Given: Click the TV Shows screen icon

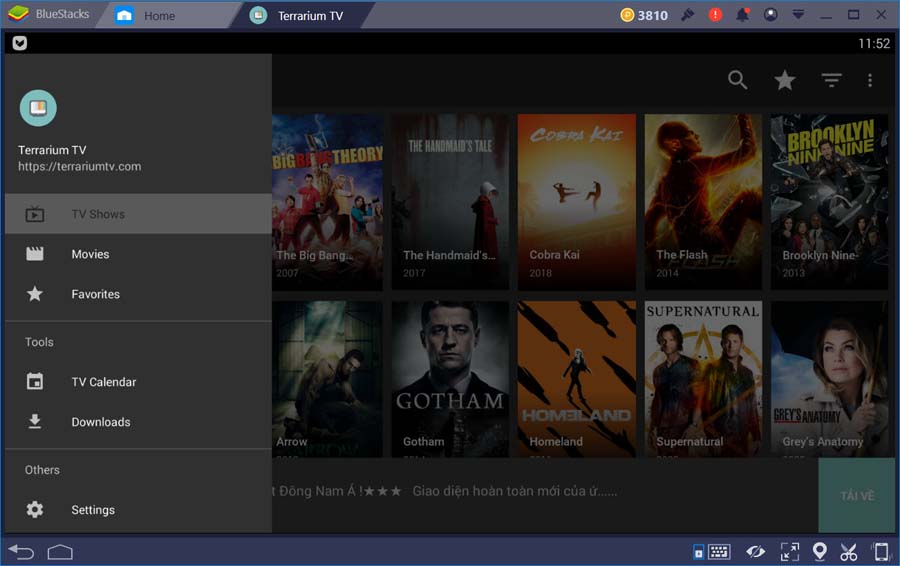Looking at the screenshot, I should [34, 214].
